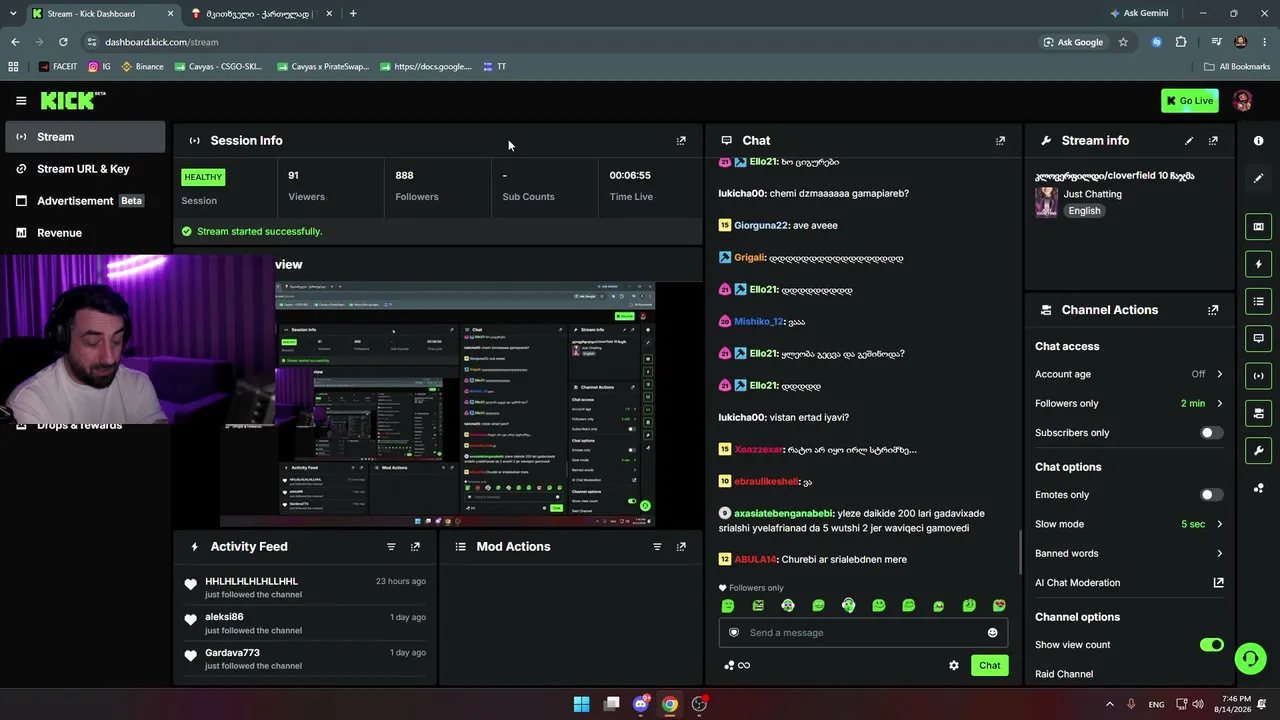The height and width of the screenshot is (720, 1280).
Task: Open the profile avatar beside Go Live
Action: click(x=1243, y=101)
